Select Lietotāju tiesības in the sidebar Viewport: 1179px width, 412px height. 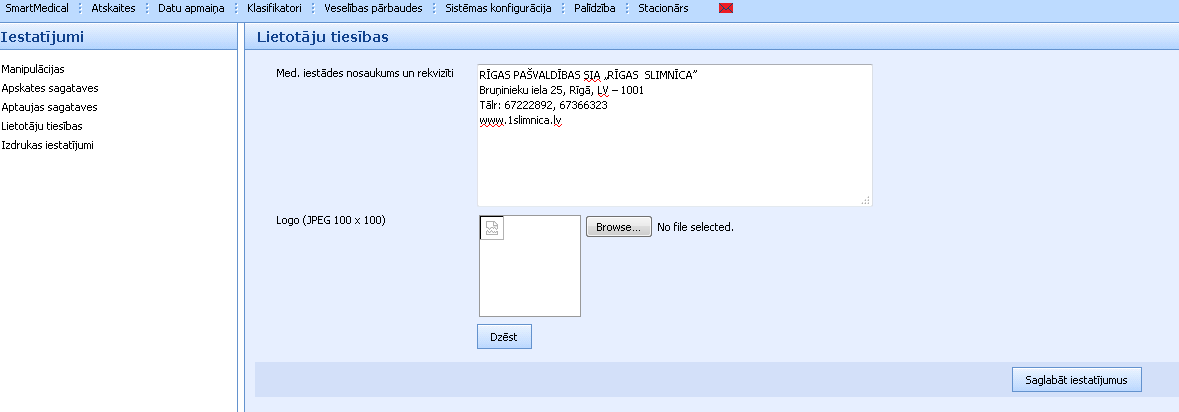pyautogui.click(x=42, y=126)
